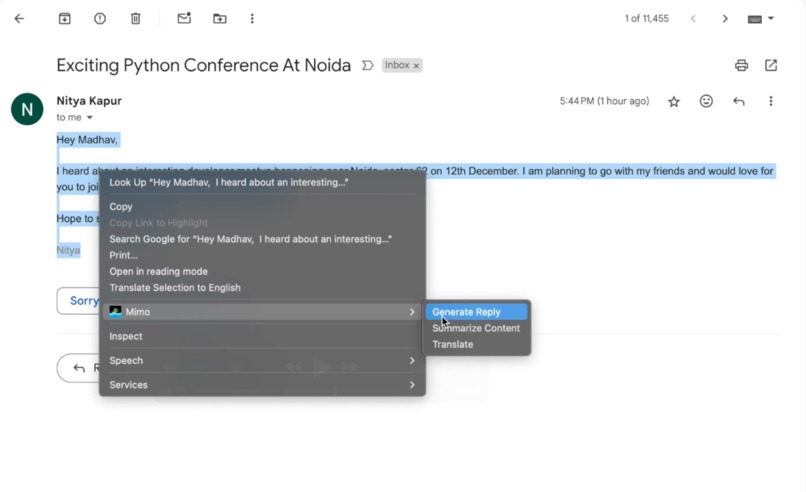
Task: Select Open in reading mode
Action: 262,271
